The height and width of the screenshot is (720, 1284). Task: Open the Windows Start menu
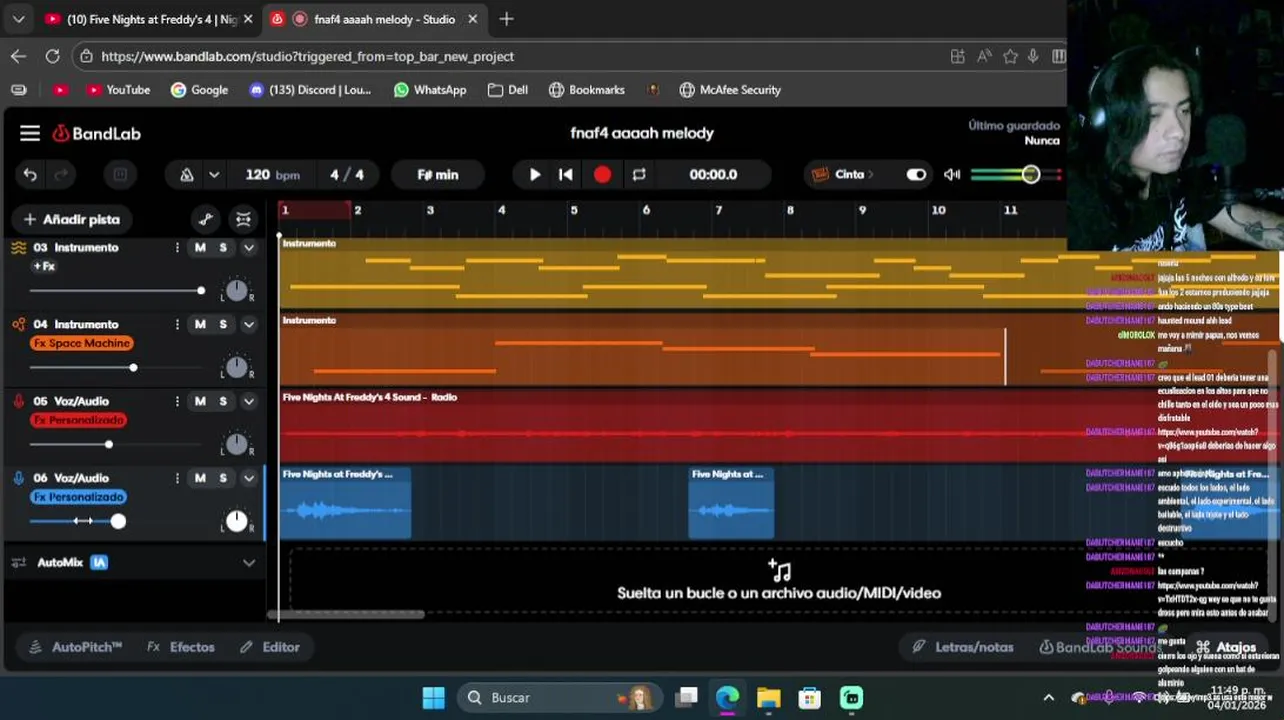pyautogui.click(x=433, y=697)
